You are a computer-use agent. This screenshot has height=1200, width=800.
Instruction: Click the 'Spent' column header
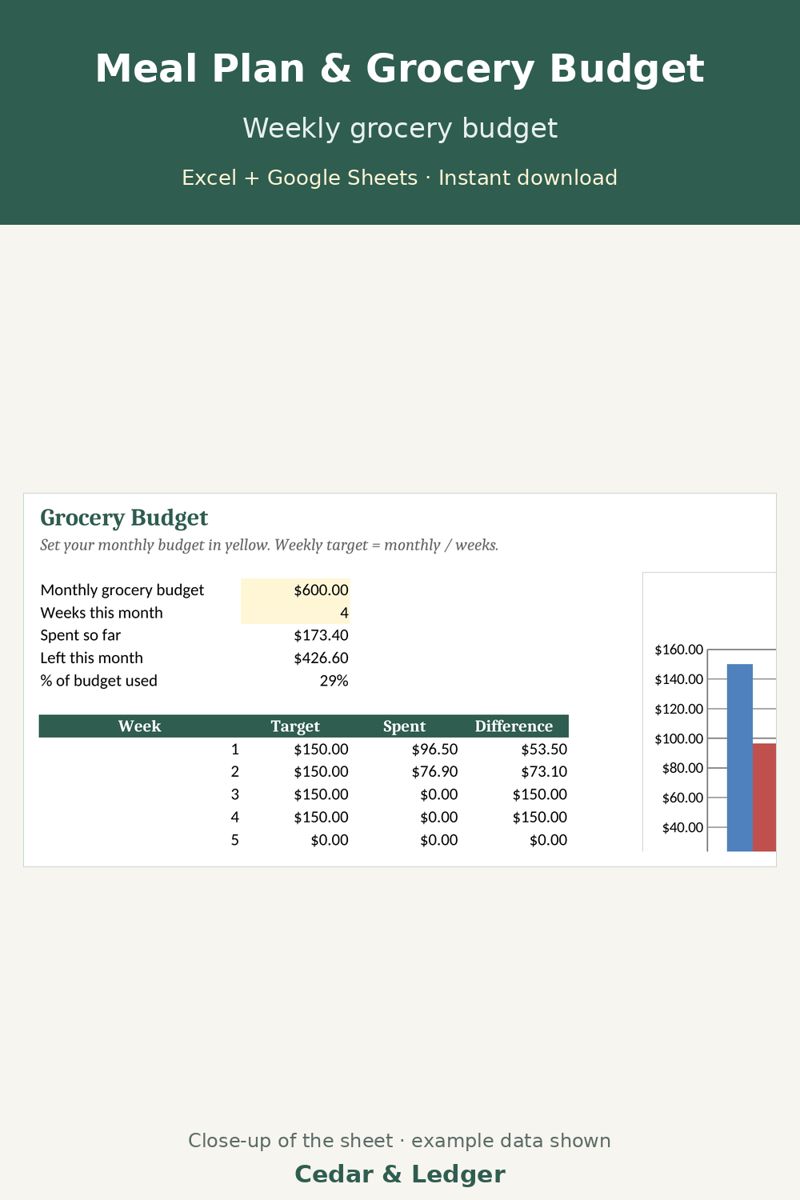(404, 726)
